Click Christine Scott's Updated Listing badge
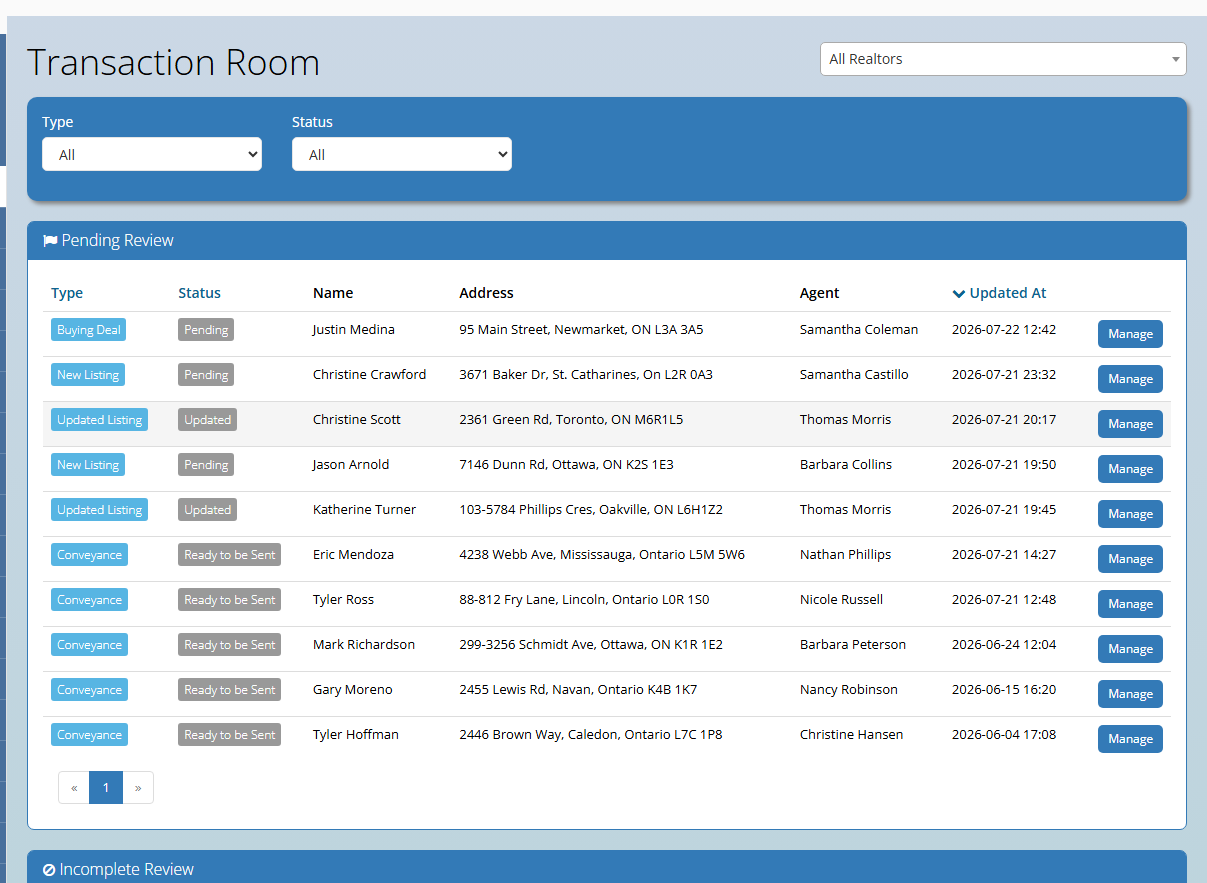Image resolution: width=1207 pixels, height=883 pixels. click(99, 420)
